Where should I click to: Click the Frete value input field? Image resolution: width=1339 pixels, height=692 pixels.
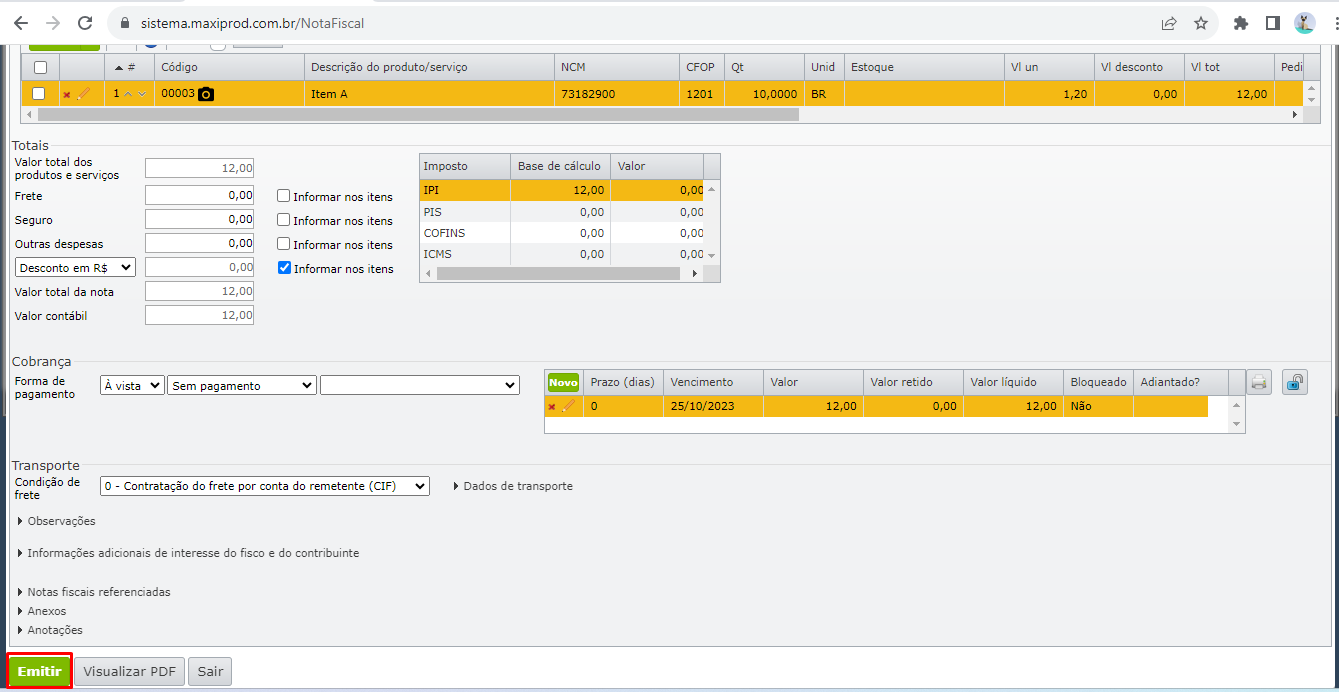pos(199,196)
